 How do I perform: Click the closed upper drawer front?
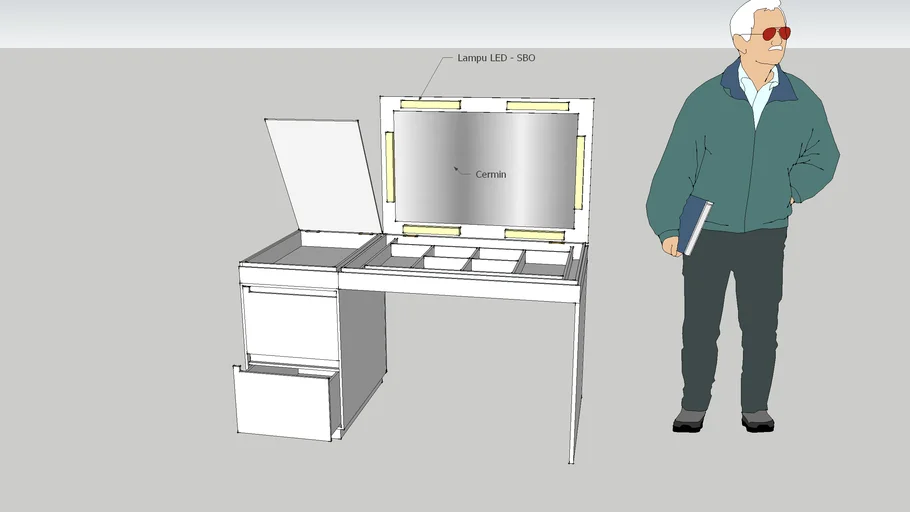coord(292,324)
